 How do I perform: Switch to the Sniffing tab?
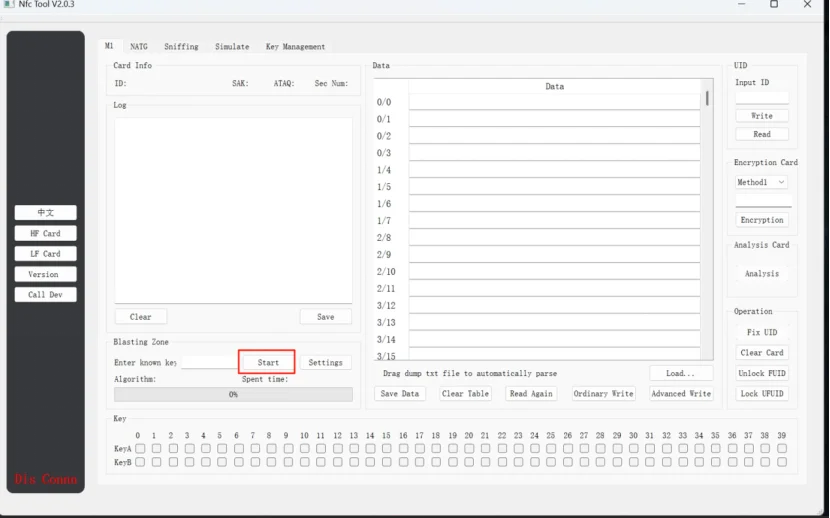coord(181,47)
